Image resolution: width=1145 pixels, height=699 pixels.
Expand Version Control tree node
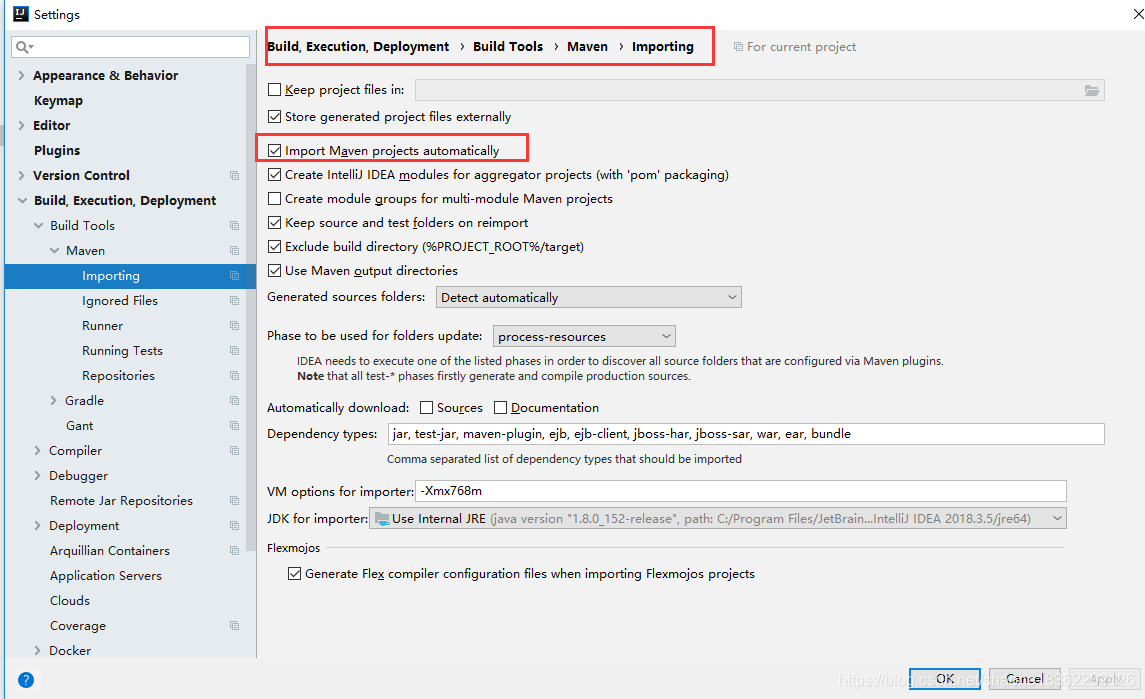tap(21, 175)
